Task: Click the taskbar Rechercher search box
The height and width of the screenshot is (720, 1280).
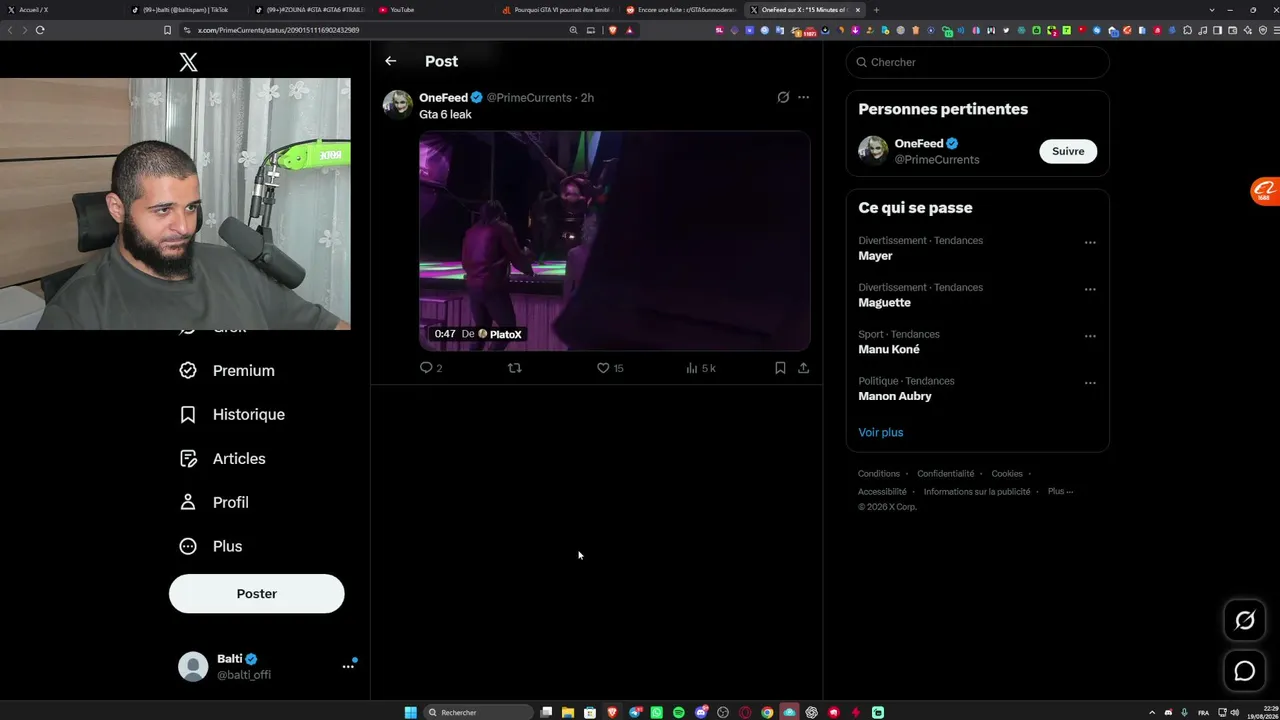Action: coord(478,712)
